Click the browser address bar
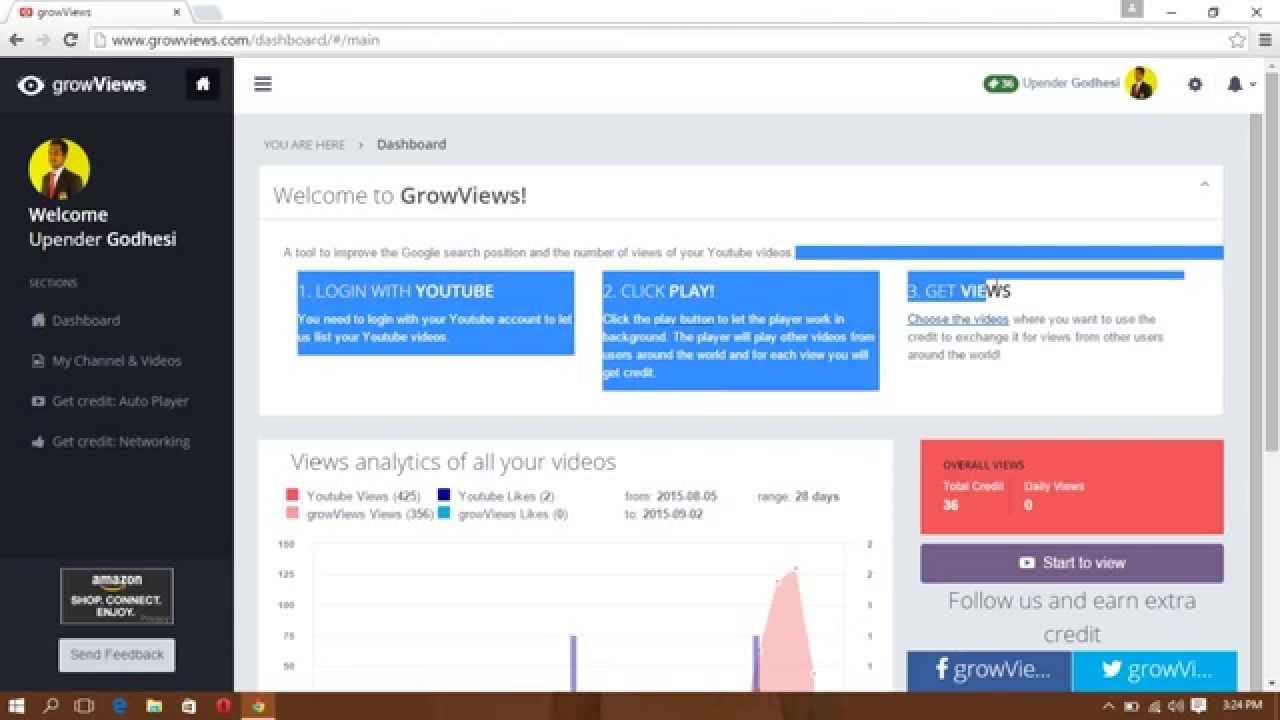This screenshot has width=1280, height=720. tap(660, 40)
